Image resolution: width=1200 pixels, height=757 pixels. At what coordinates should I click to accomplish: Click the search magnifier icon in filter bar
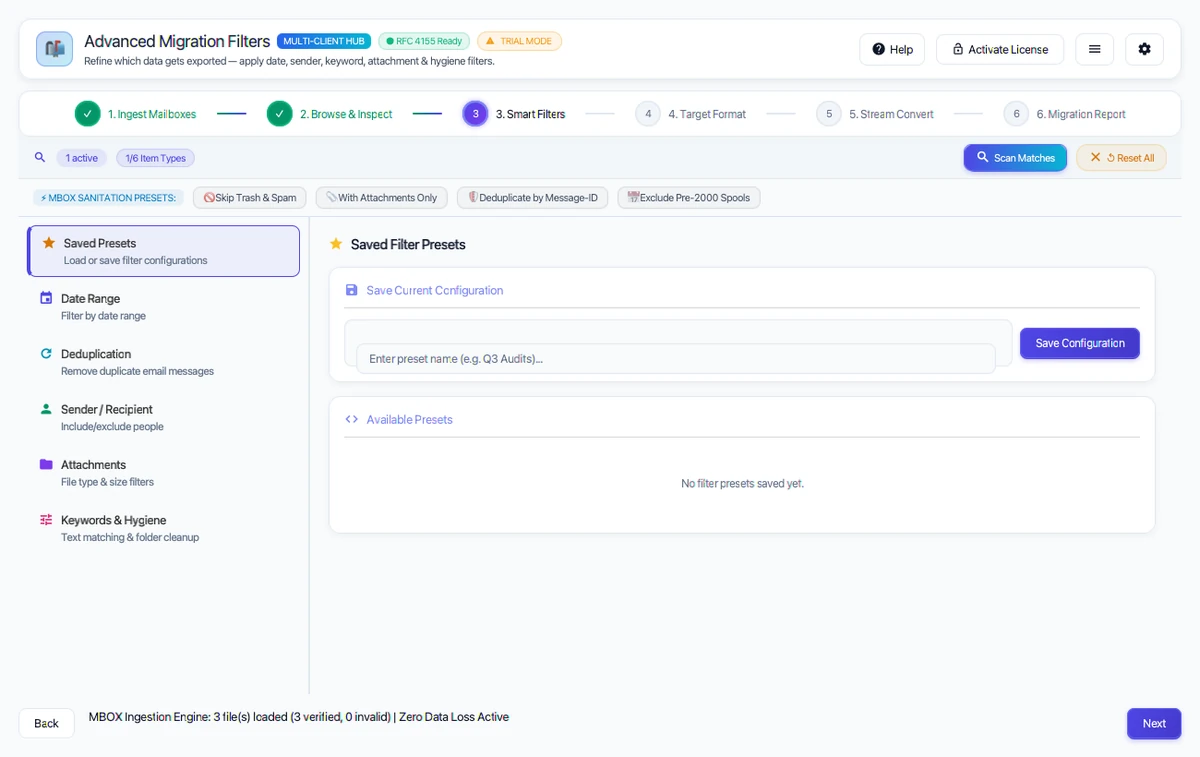pyautogui.click(x=40, y=157)
